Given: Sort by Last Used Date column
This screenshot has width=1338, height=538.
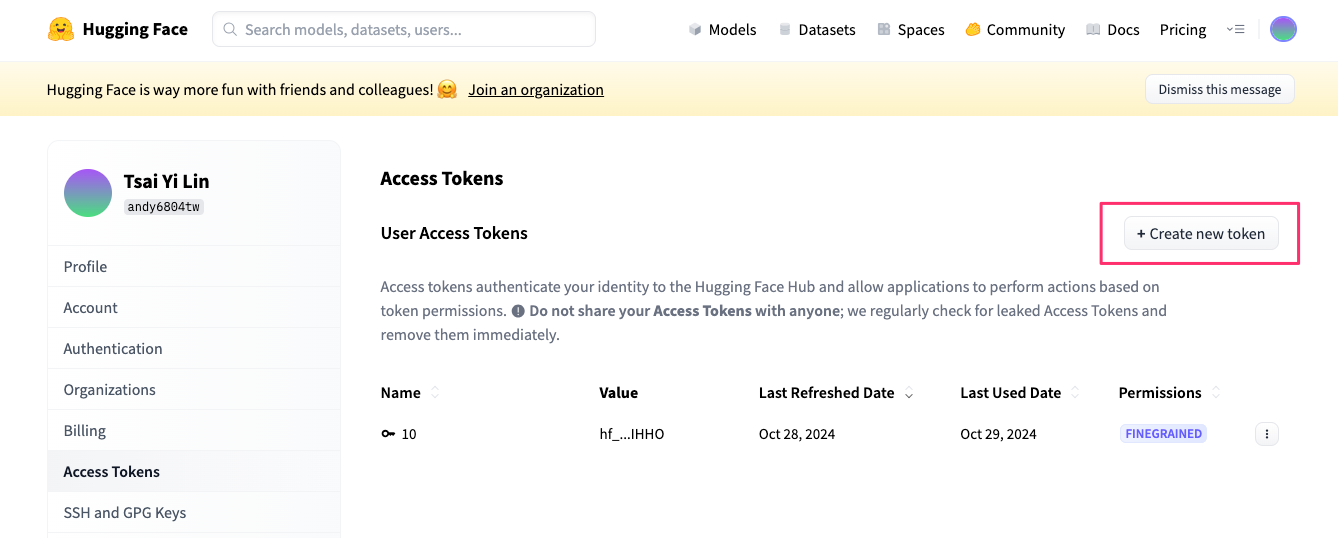Looking at the screenshot, I should (1075, 393).
